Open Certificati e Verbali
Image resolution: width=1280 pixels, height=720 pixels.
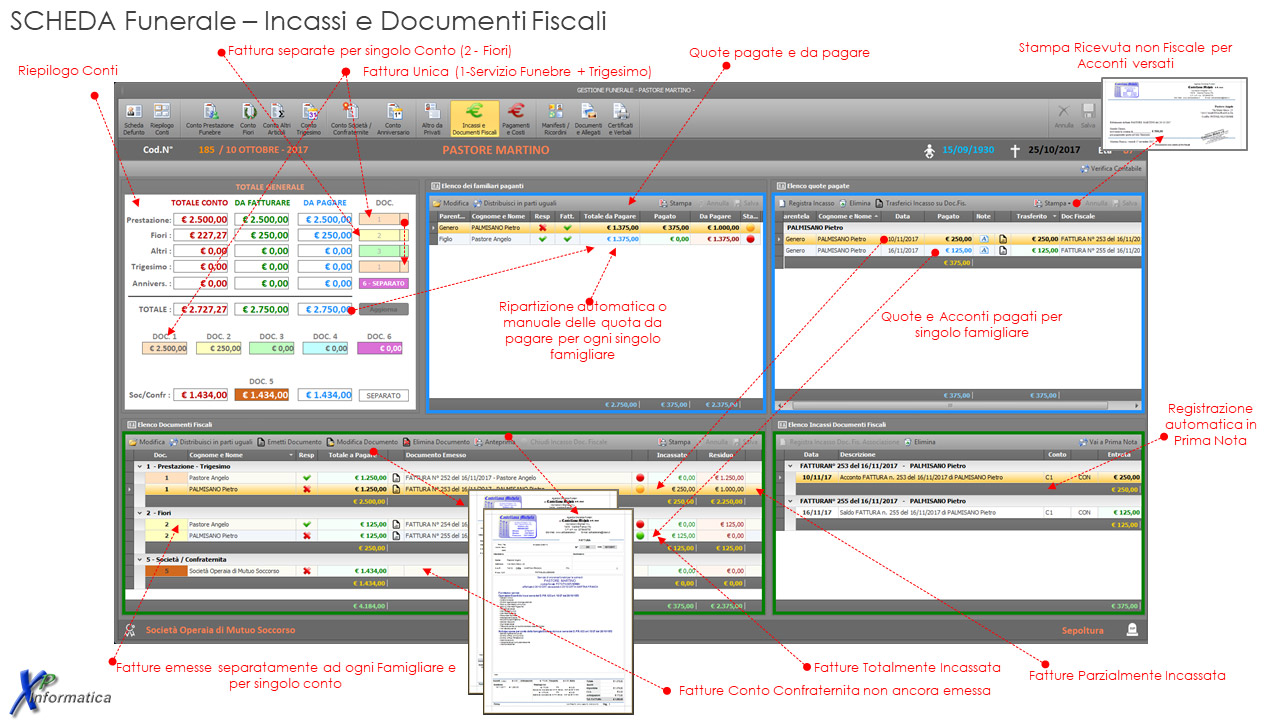pyautogui.click(x=620, y=118)
